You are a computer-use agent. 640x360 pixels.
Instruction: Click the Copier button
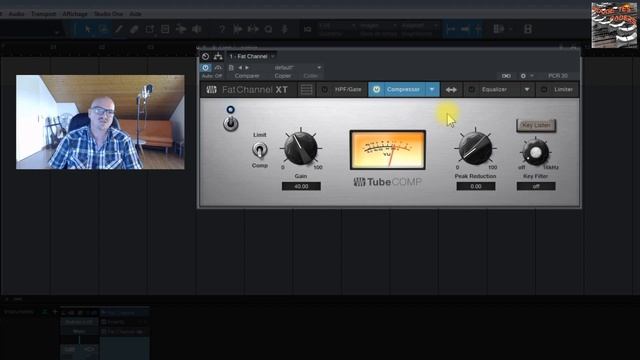coord(283,76)
